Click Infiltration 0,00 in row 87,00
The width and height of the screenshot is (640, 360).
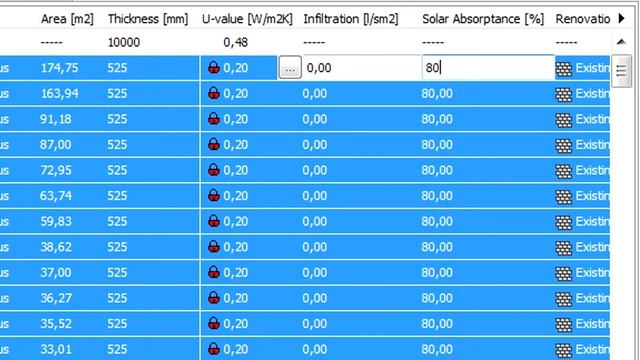(315, 145)
